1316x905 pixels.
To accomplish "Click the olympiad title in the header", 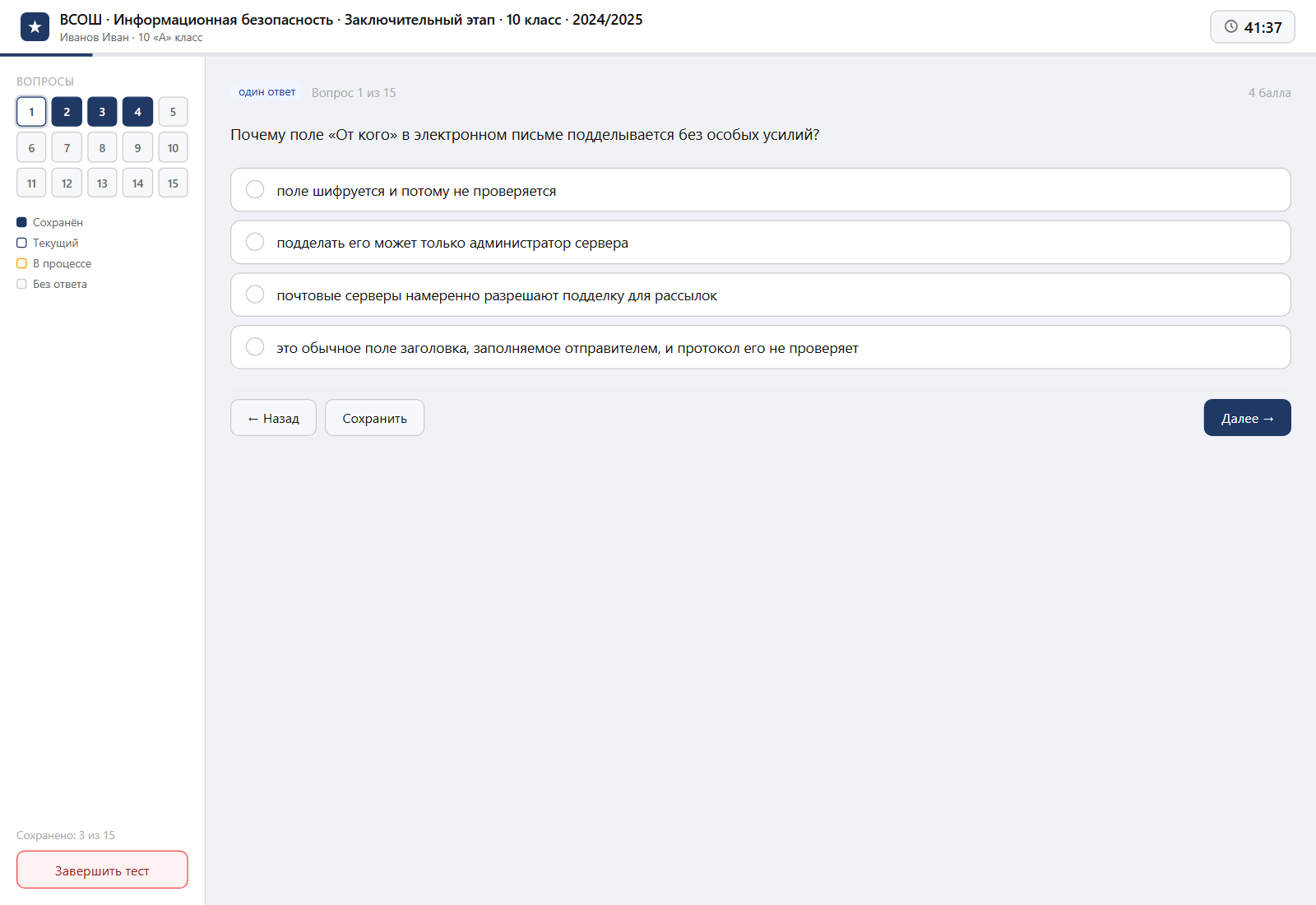I will 351,20.
